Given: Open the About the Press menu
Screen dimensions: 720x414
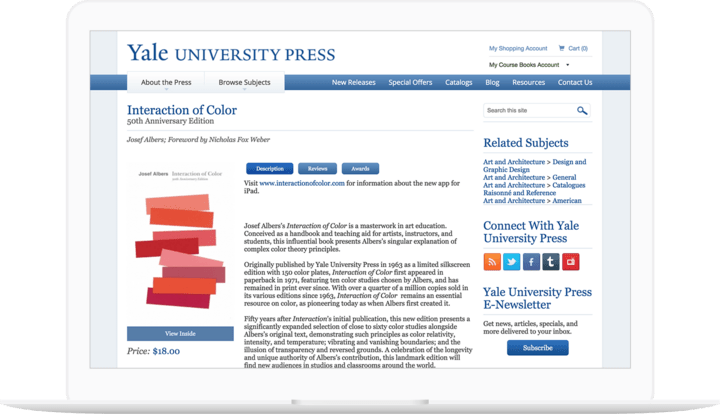Looking at the screenshot, I should 166,83.
